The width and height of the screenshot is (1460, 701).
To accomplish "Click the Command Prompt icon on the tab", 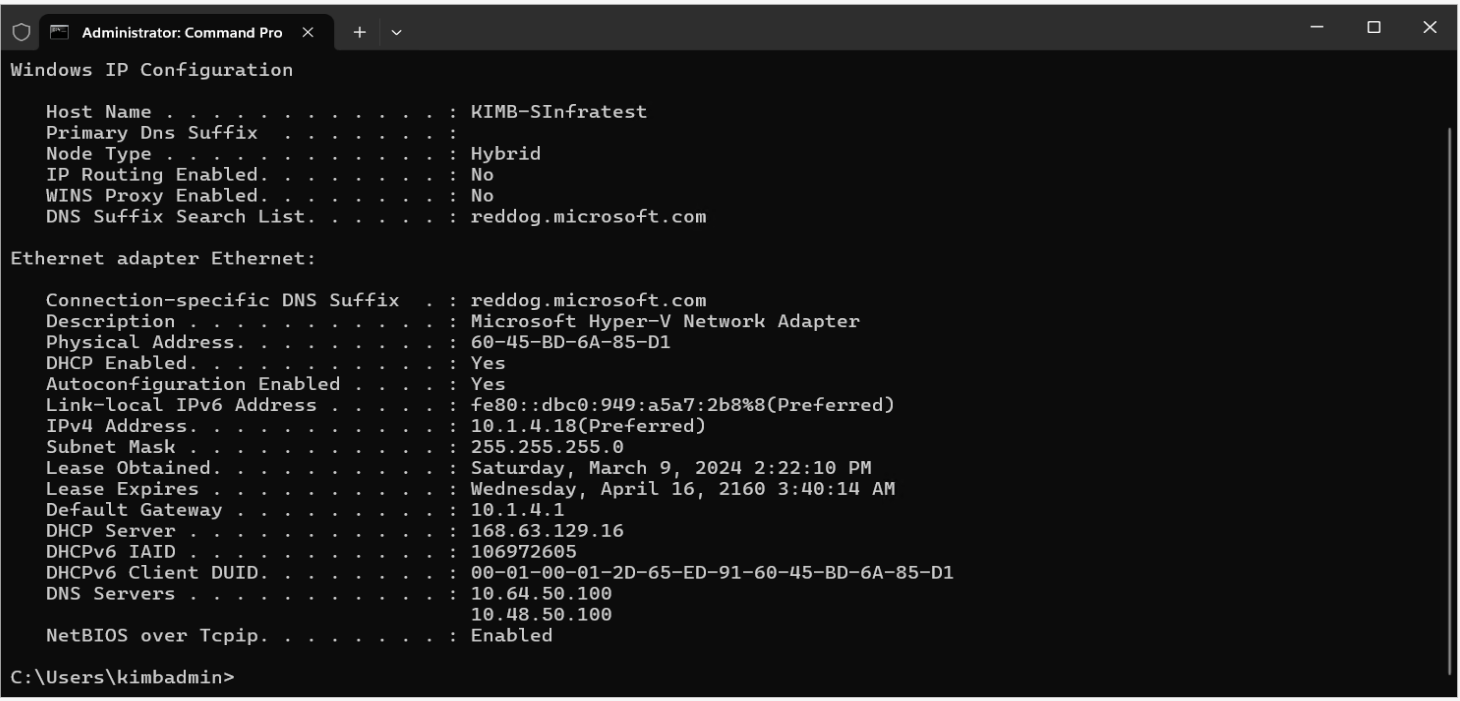I will (58, 31).
